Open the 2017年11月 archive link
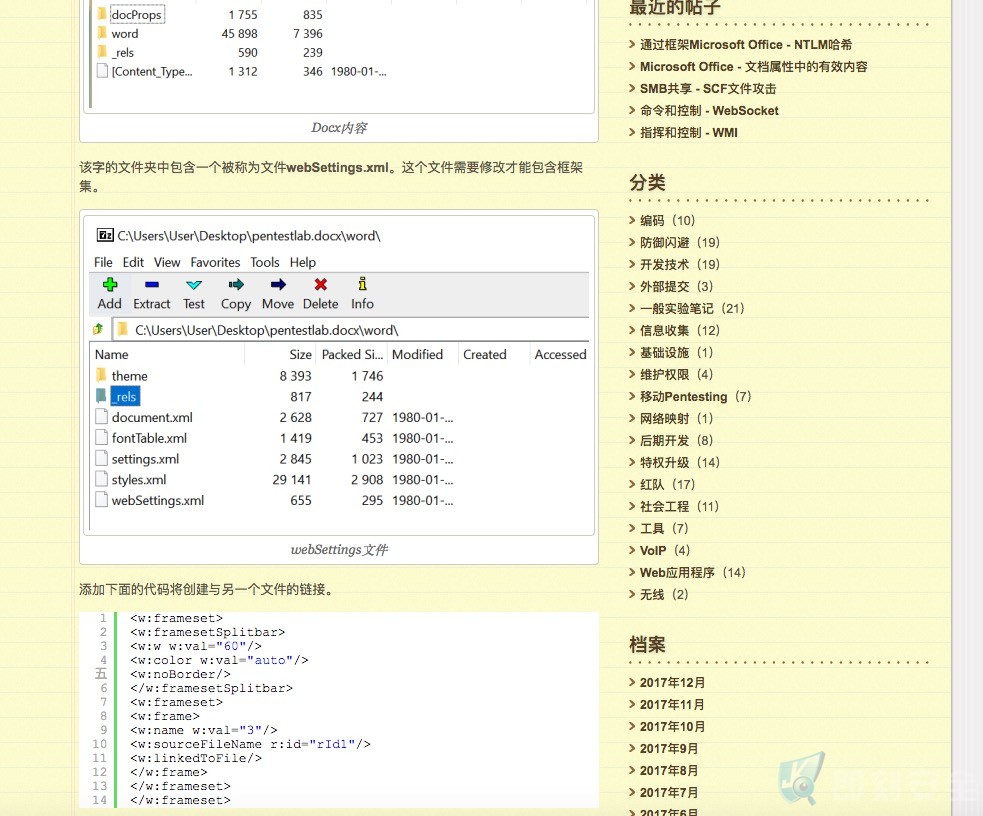This screenshot has height=816, width=983. [672, 704]
